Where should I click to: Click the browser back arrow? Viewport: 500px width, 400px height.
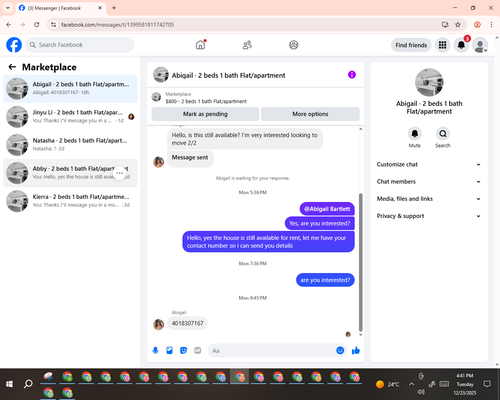coord(9,25)
